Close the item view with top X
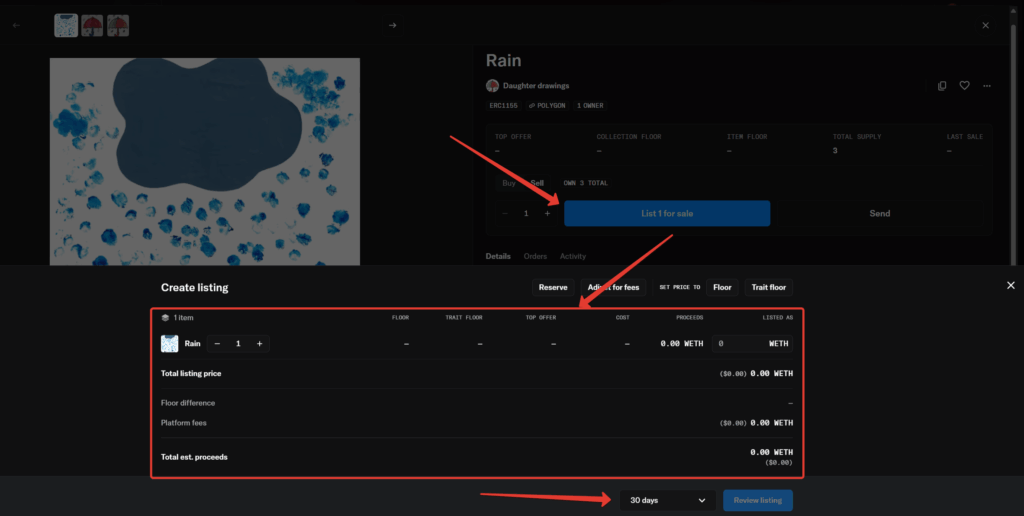Viewport: 1024px width, 516px height. point(985,25)
